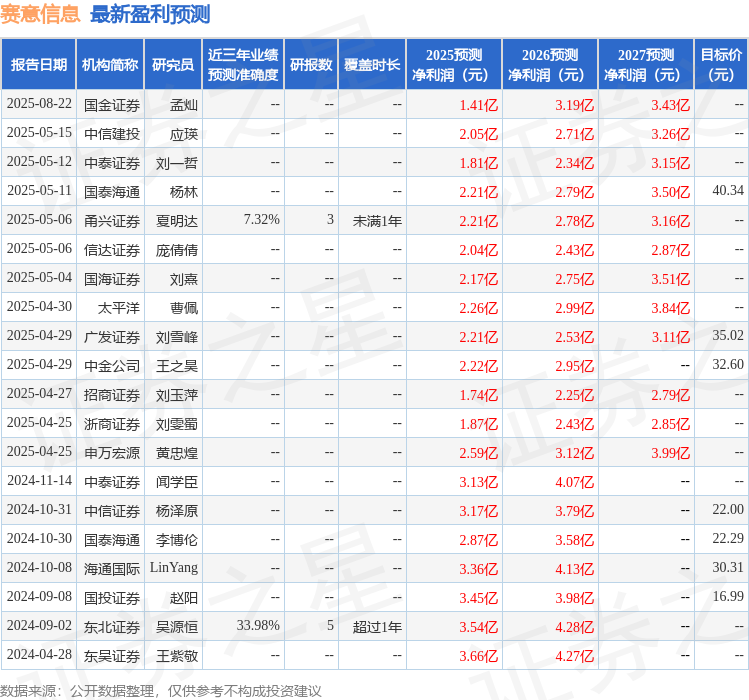Image resolution: width=749 pixels, height=700 pixels.
Task: Click the 2027预测净利润 column header
Action: click(x=646, y=65)
